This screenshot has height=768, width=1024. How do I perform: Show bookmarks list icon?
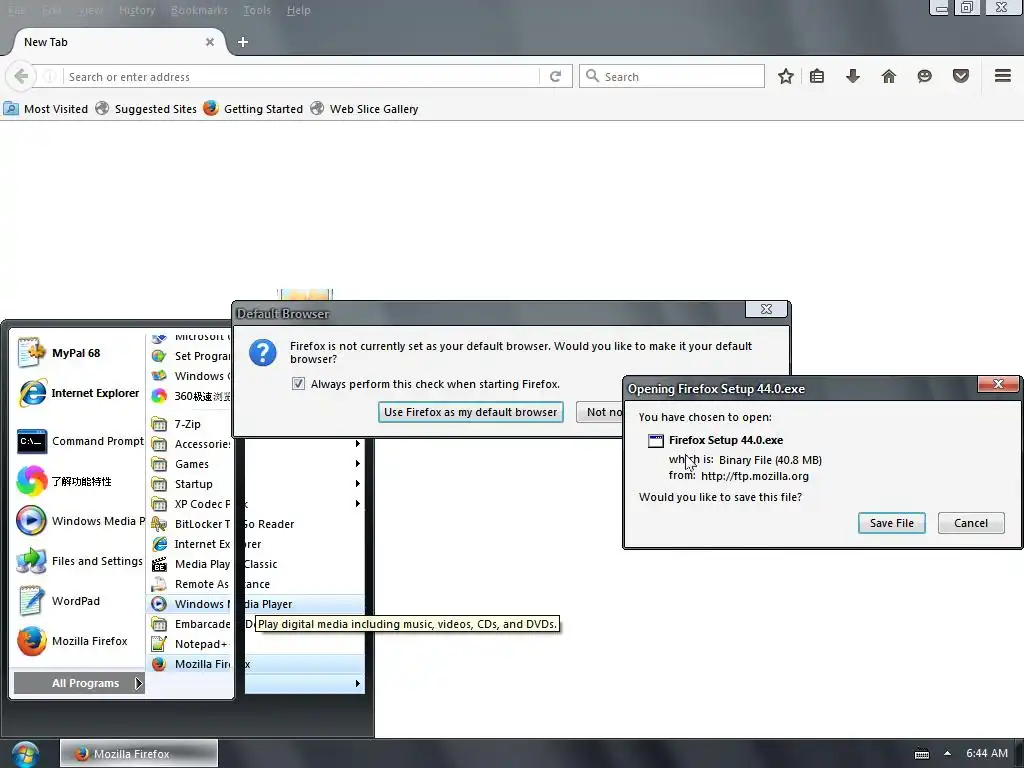(817, 76)
